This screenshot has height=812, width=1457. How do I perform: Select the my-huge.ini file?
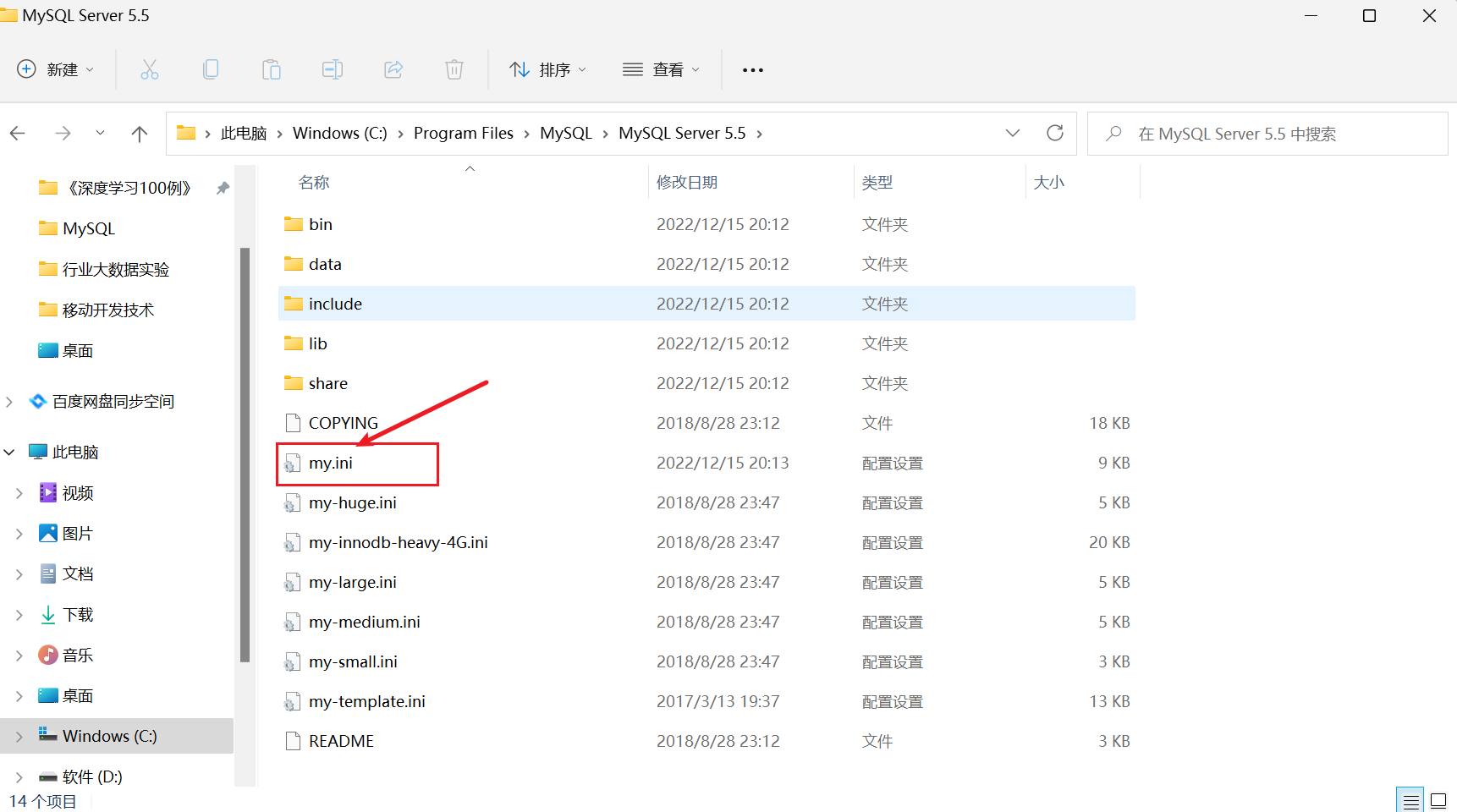pos(707,502)
